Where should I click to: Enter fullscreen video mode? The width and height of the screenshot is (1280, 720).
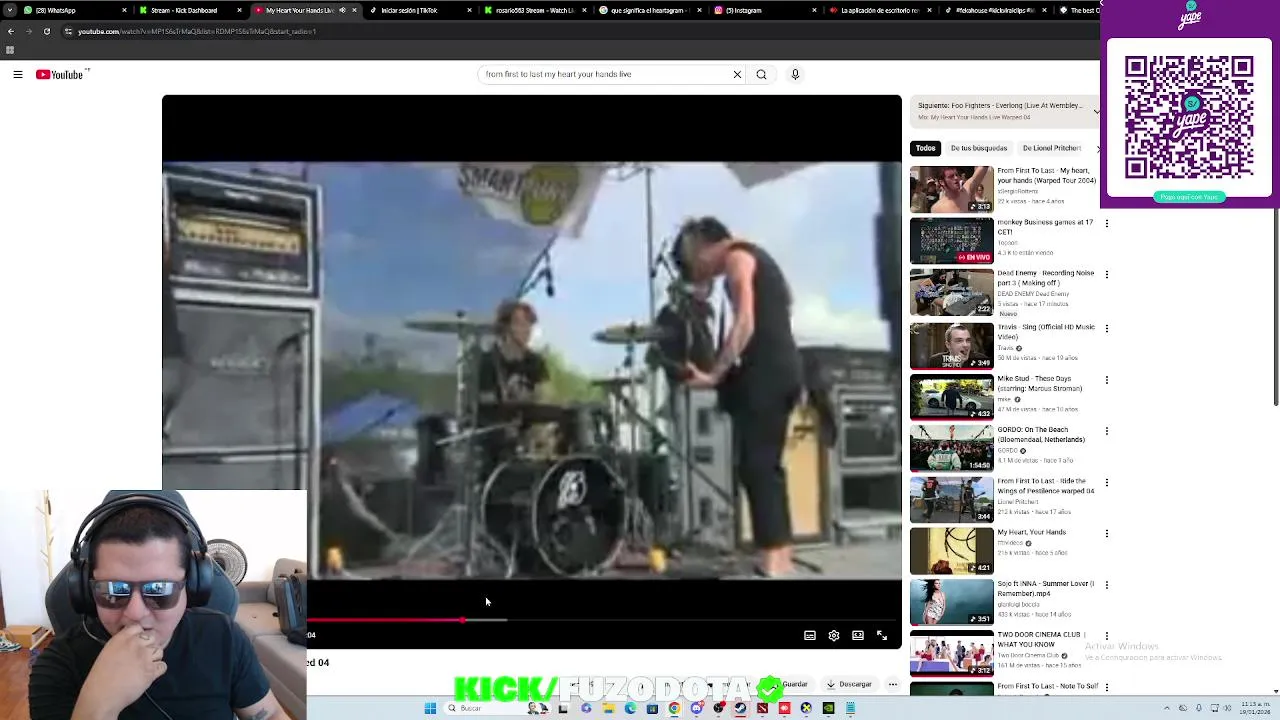pos(882,635)
